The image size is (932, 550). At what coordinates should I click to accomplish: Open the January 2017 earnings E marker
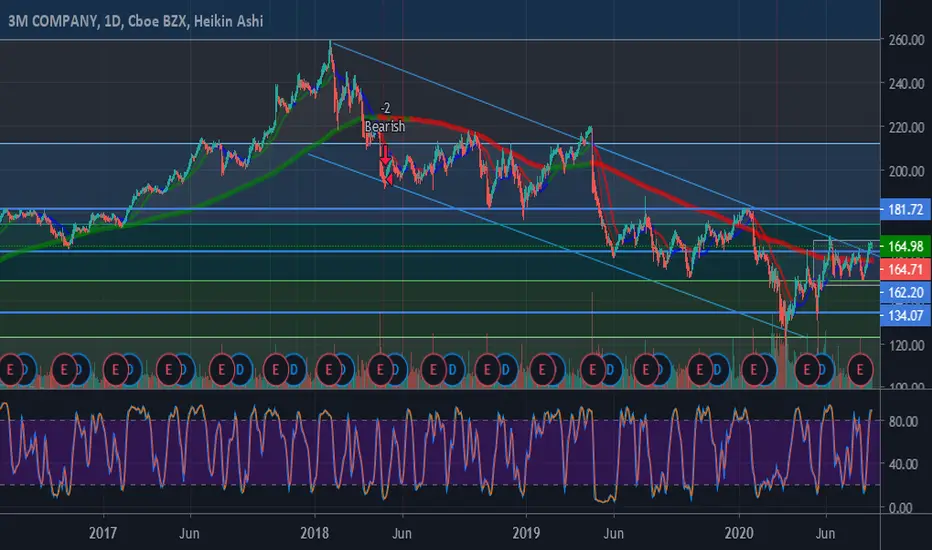pos(116,370)
